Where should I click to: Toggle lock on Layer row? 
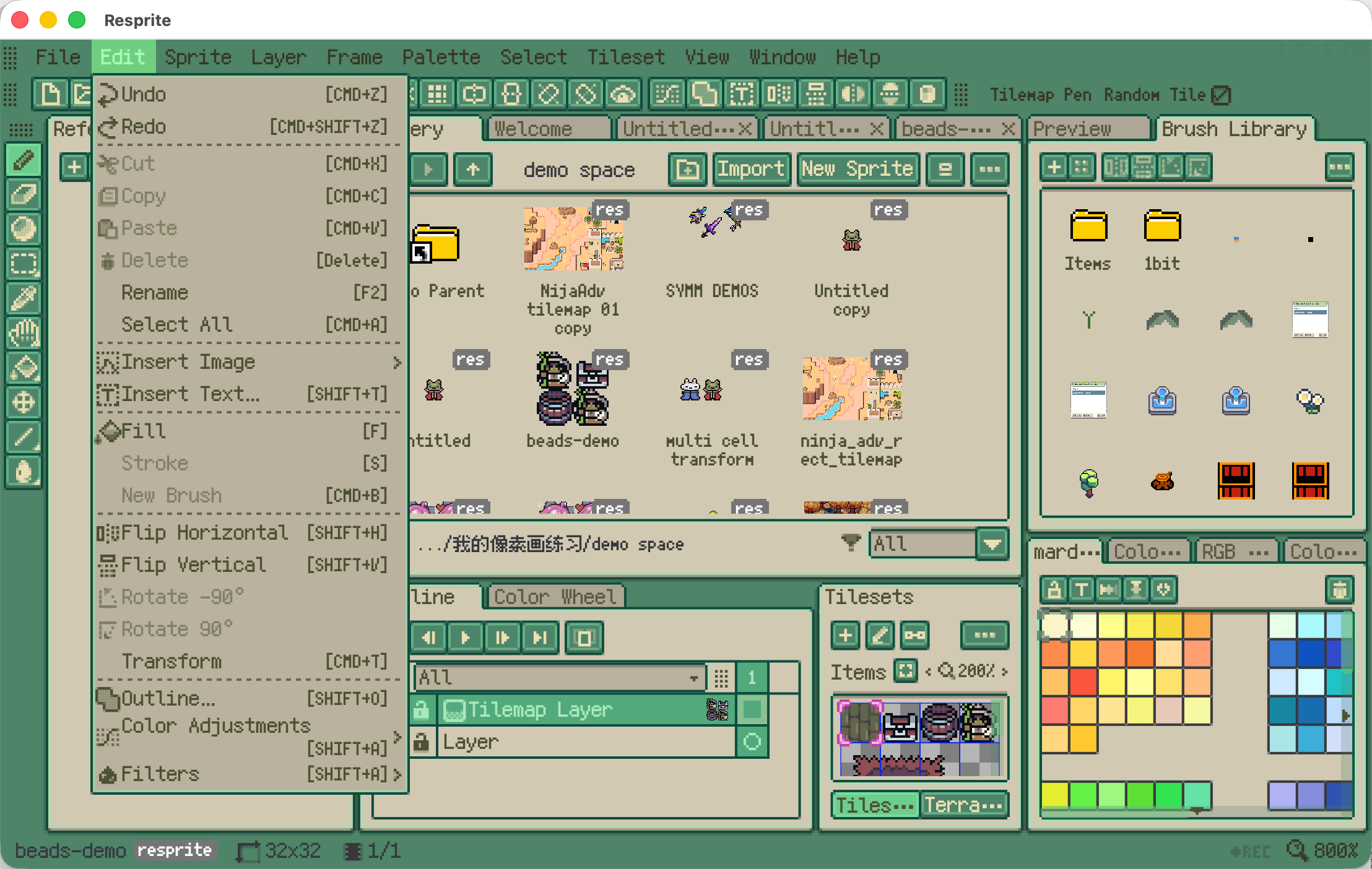click(421, 741)
